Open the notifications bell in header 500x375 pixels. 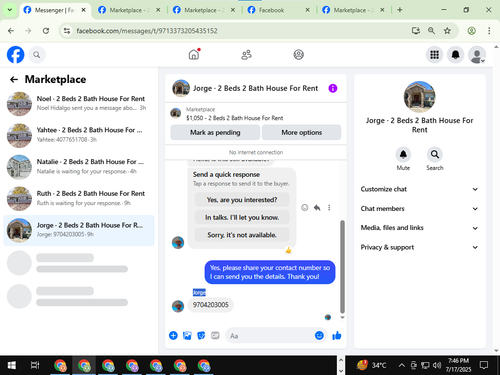[x=455, y=55]
